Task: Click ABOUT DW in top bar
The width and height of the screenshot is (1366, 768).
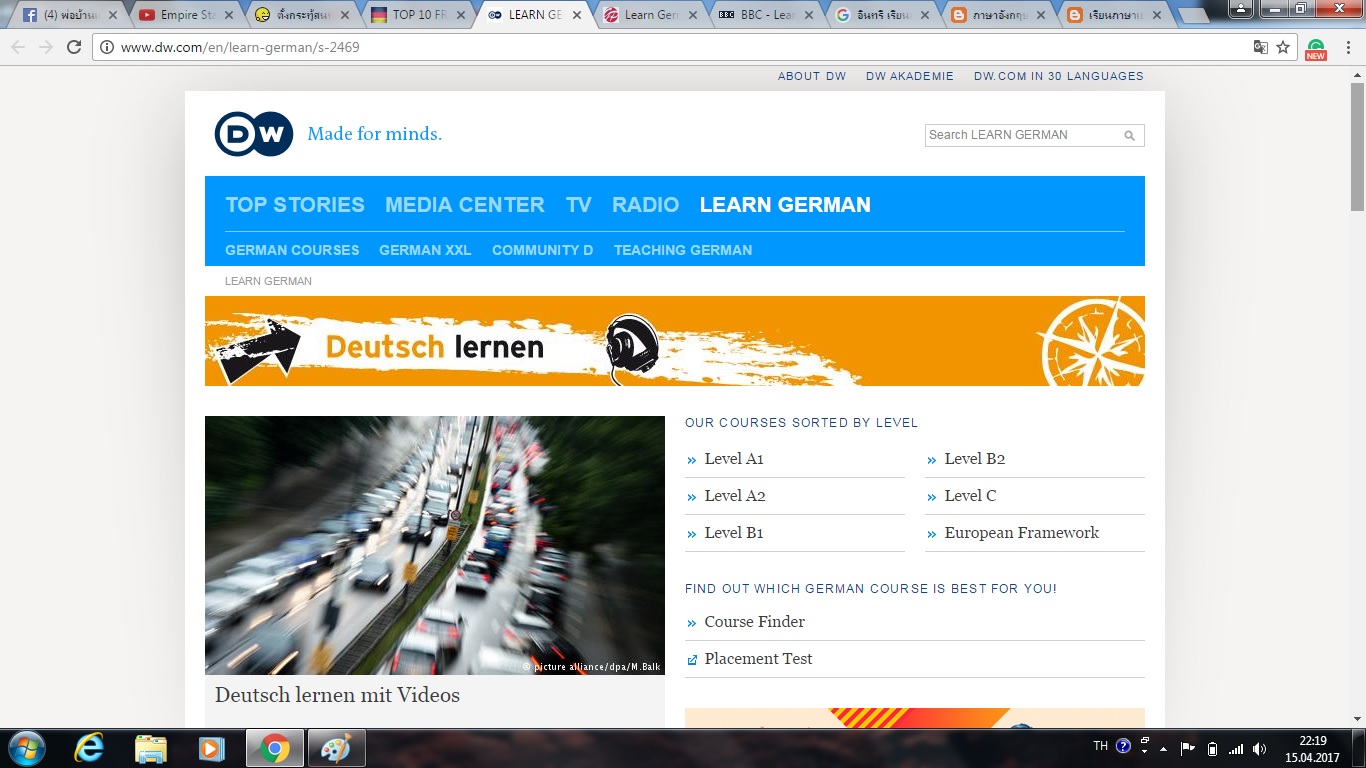Action: click(x=812, y=76)
